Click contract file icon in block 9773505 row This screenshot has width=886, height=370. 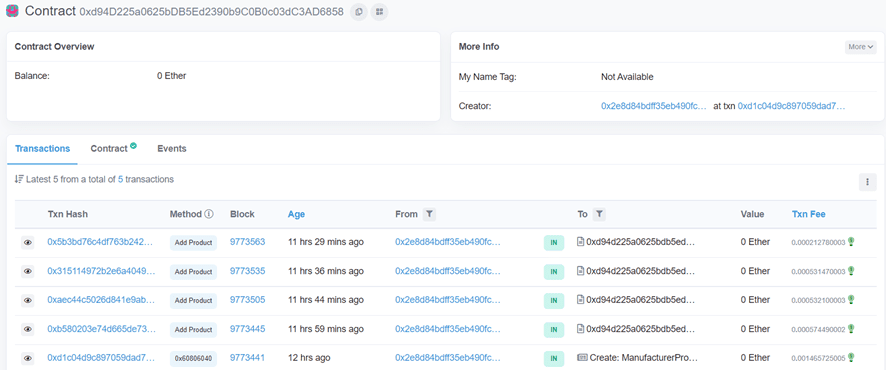pyautogui.click(x=580, y=299)
